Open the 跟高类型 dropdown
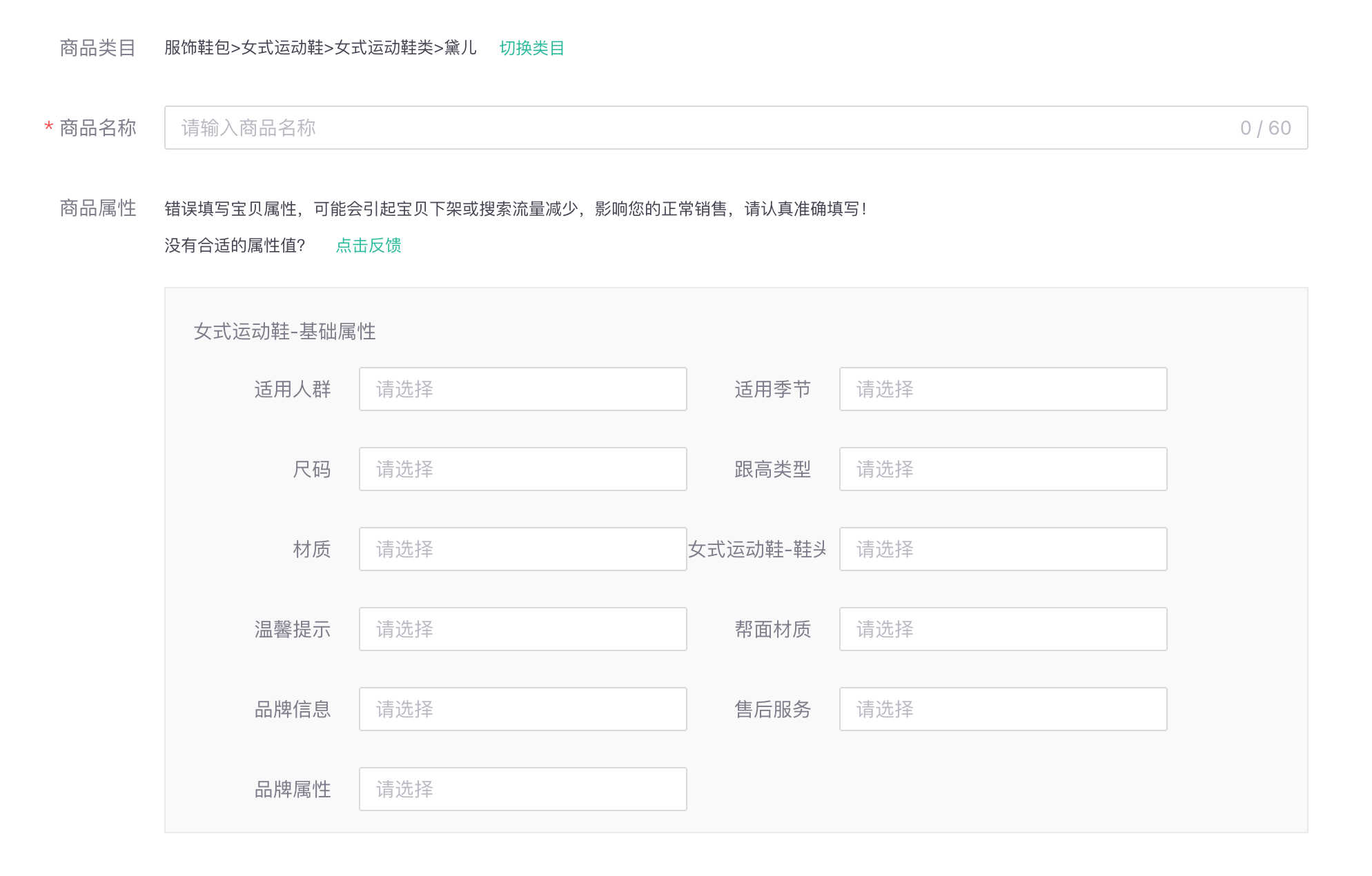Image resolution: width=1372 pixels, height=876 pixels. [x=1002, y=469]
